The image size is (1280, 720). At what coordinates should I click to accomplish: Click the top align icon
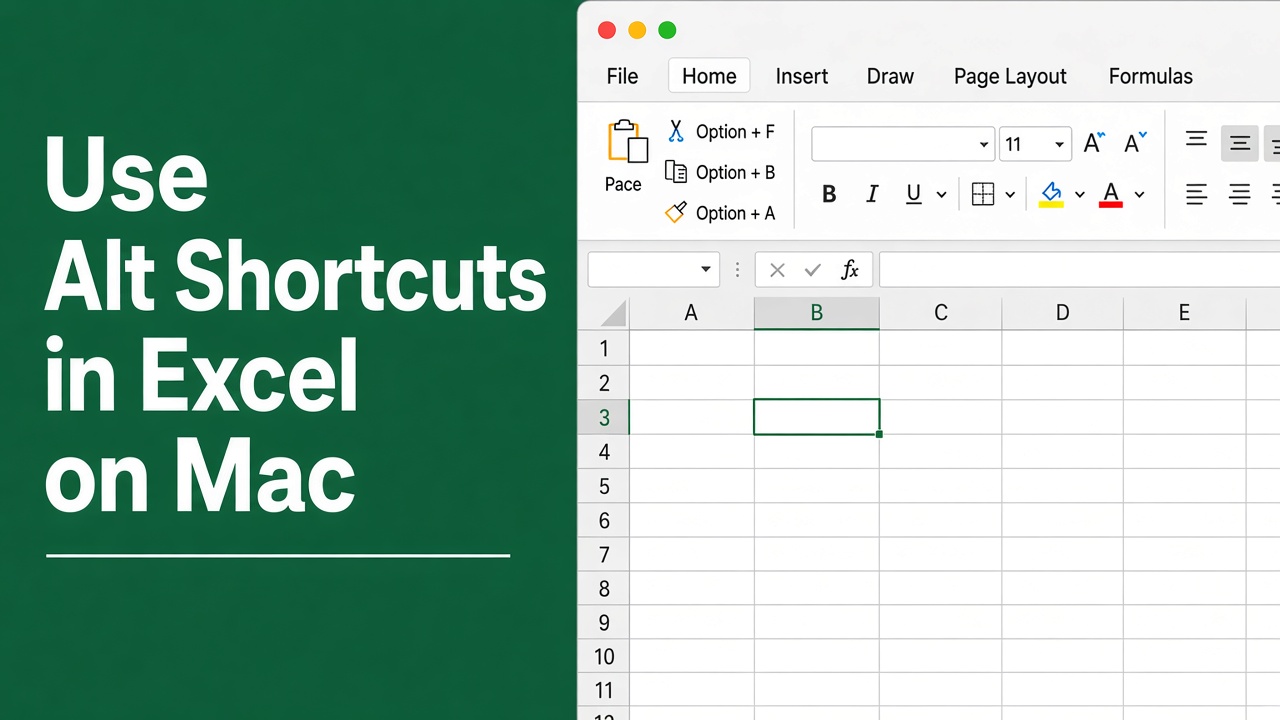(1196, 140)
